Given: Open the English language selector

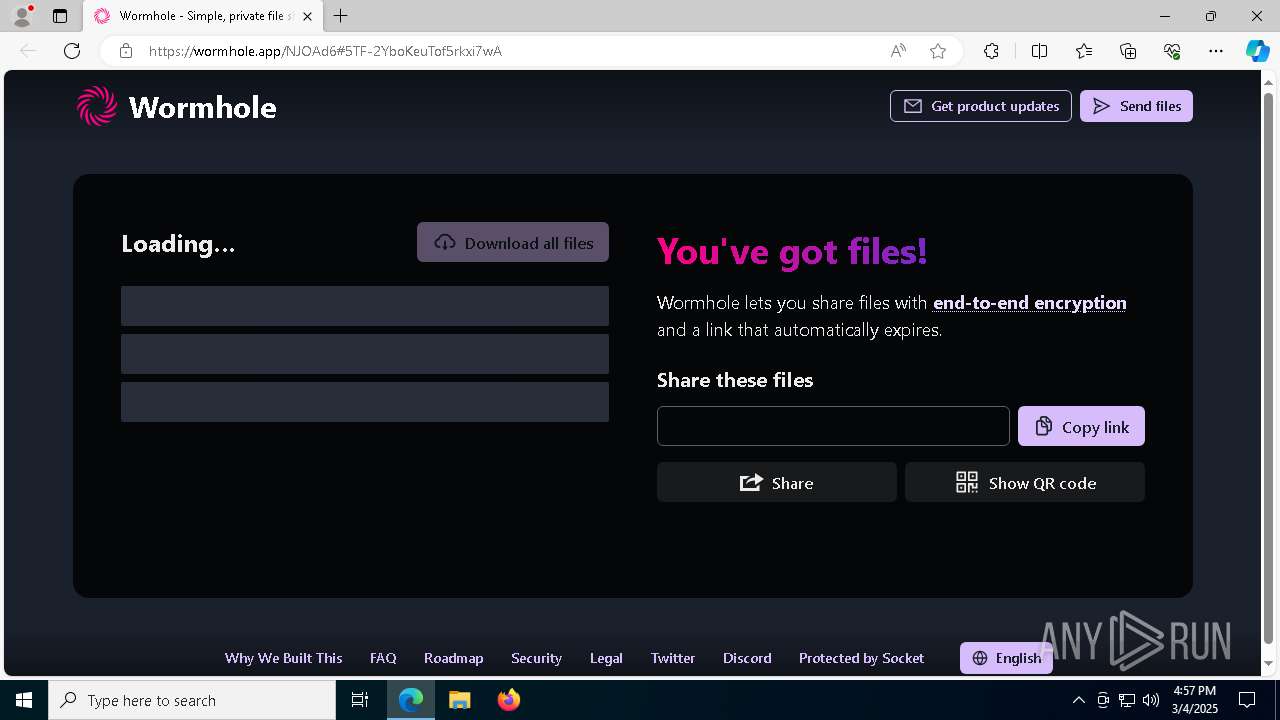Looking at the screenshot, I should click(x=1006, y=658).
